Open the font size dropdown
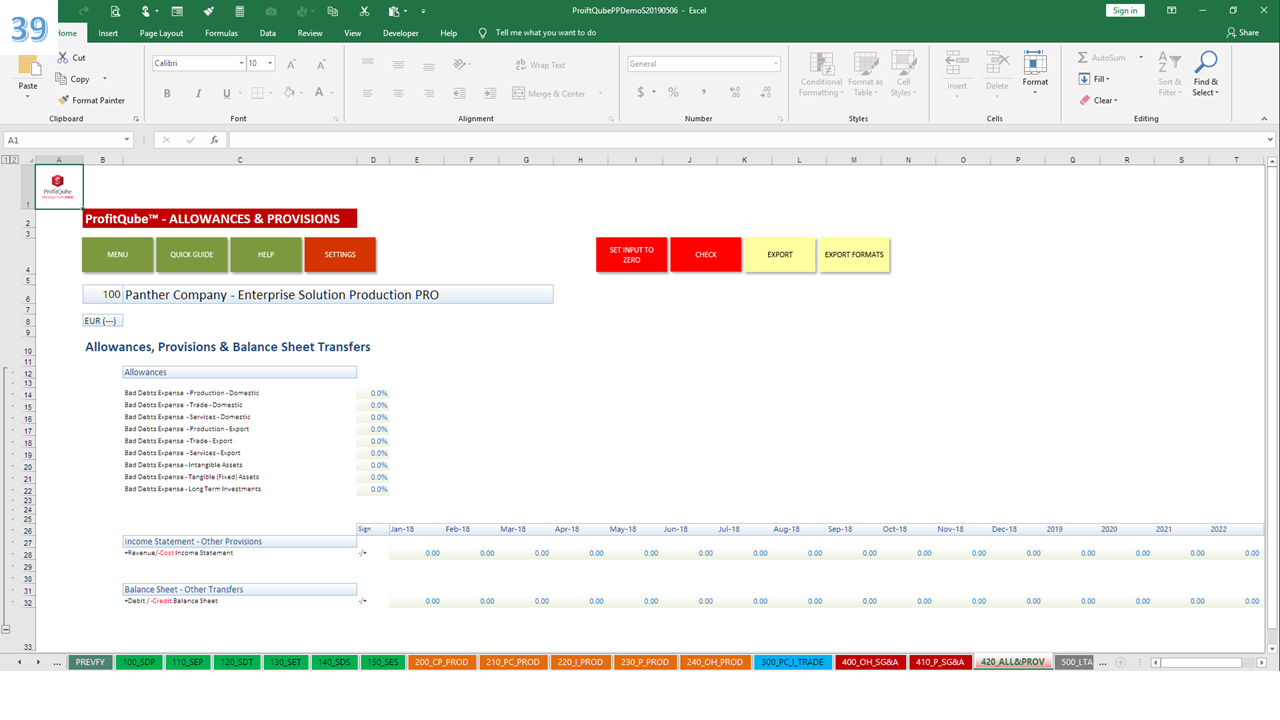This screenshot has width=1280, height=720. [271, 63]
